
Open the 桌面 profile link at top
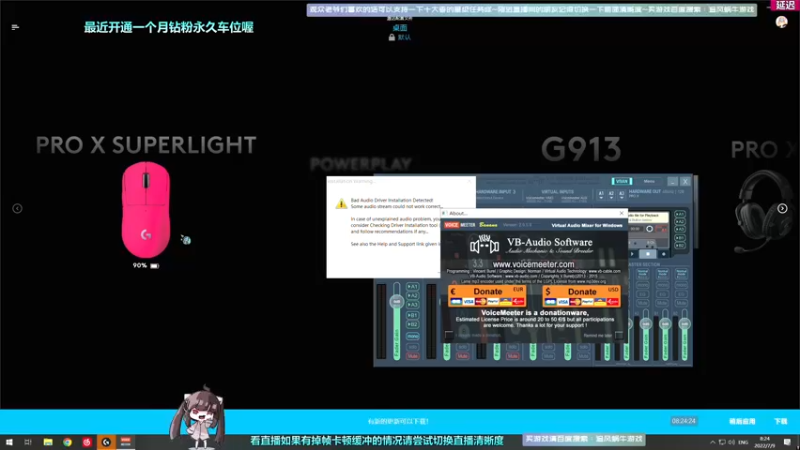(x=400, y=28)
